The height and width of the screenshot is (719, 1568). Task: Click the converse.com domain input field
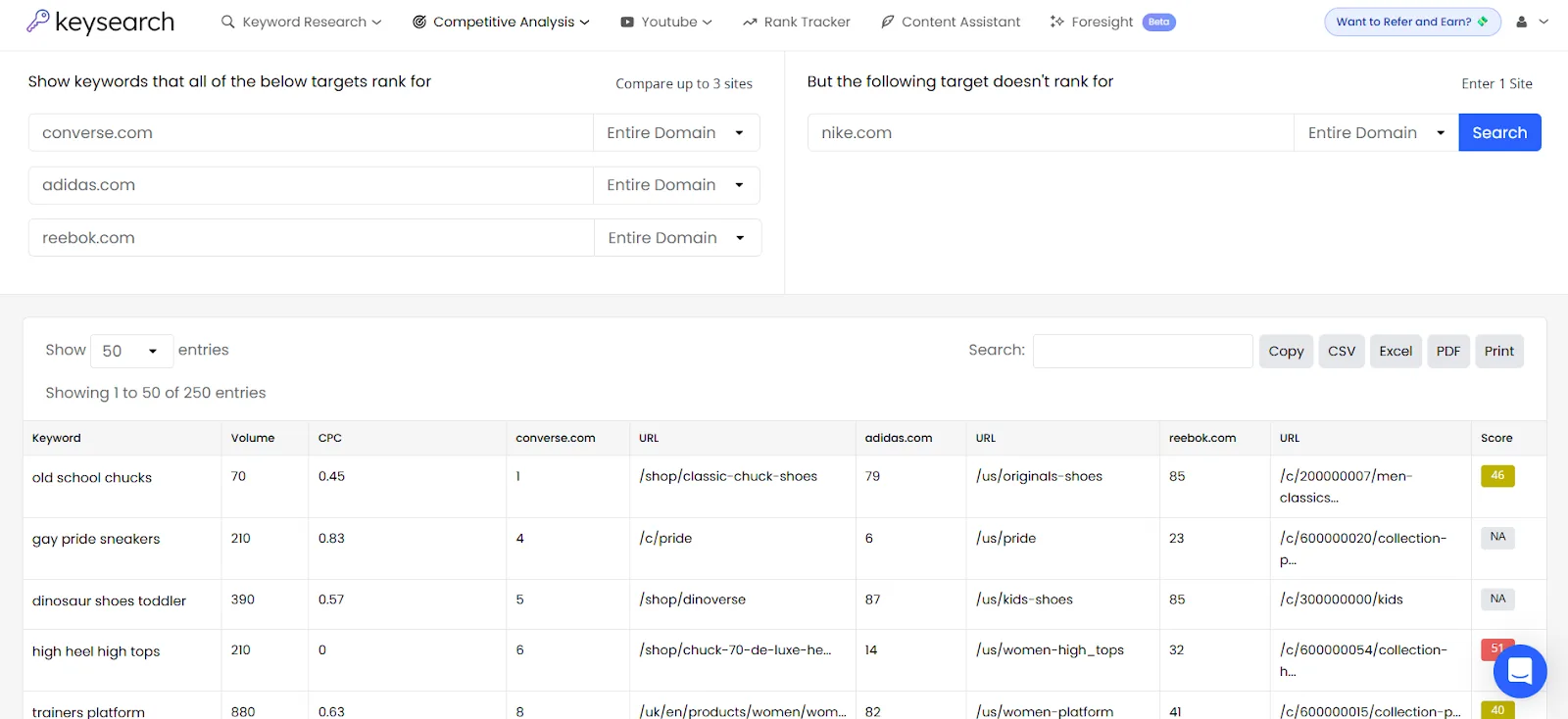click(x=311, y=132)
